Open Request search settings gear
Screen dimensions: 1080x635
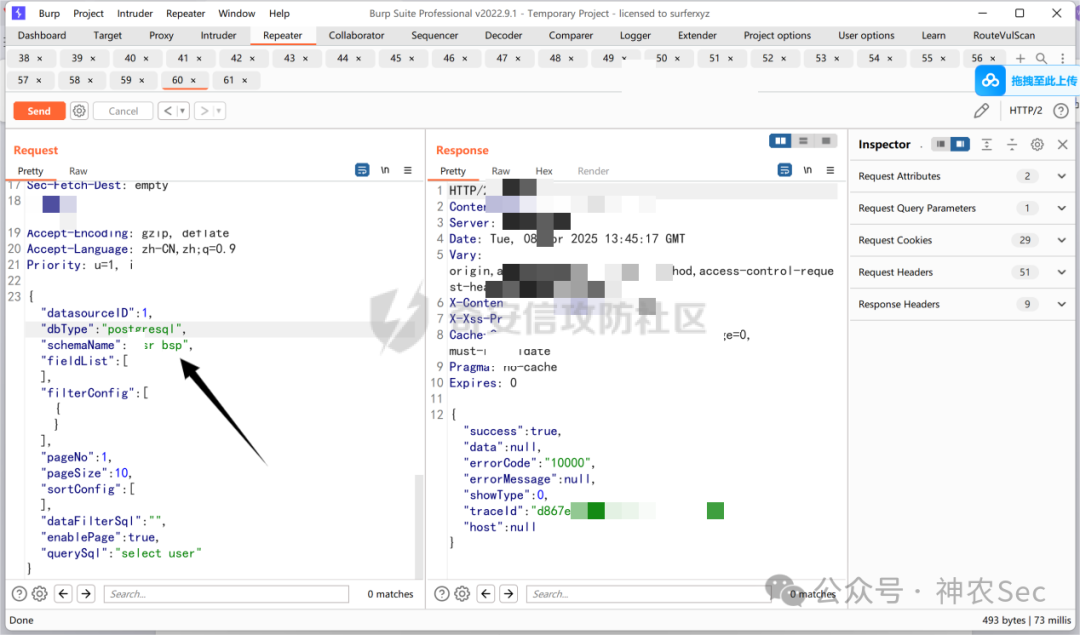40,594
